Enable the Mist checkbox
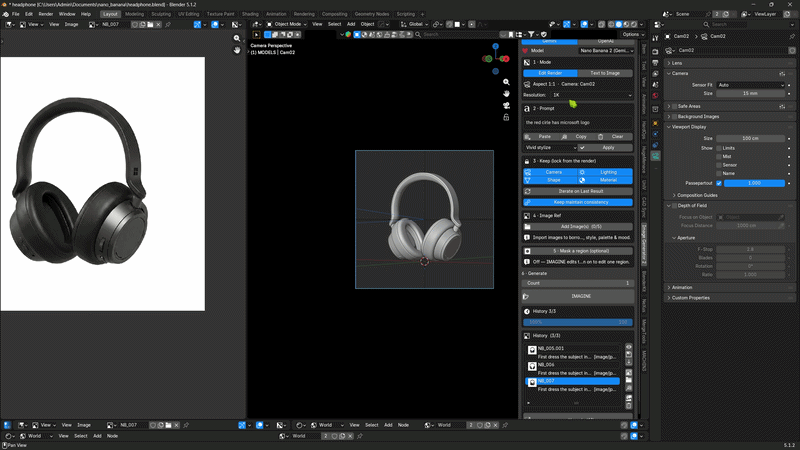This screenshot has height=450, width=800. [719, 157]
